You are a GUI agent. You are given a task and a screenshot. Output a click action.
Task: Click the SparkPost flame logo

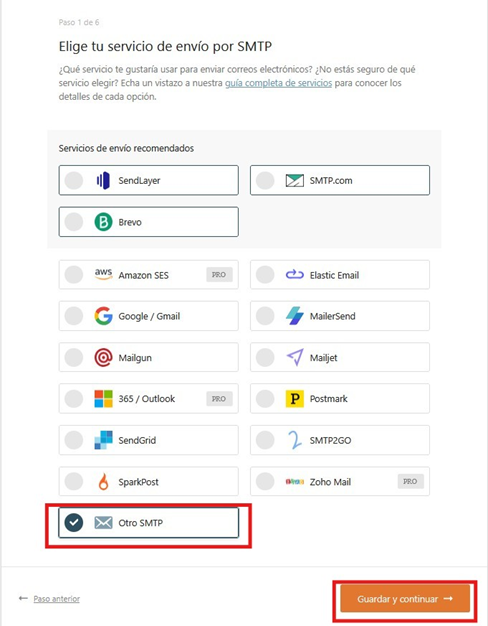(103, 481)
